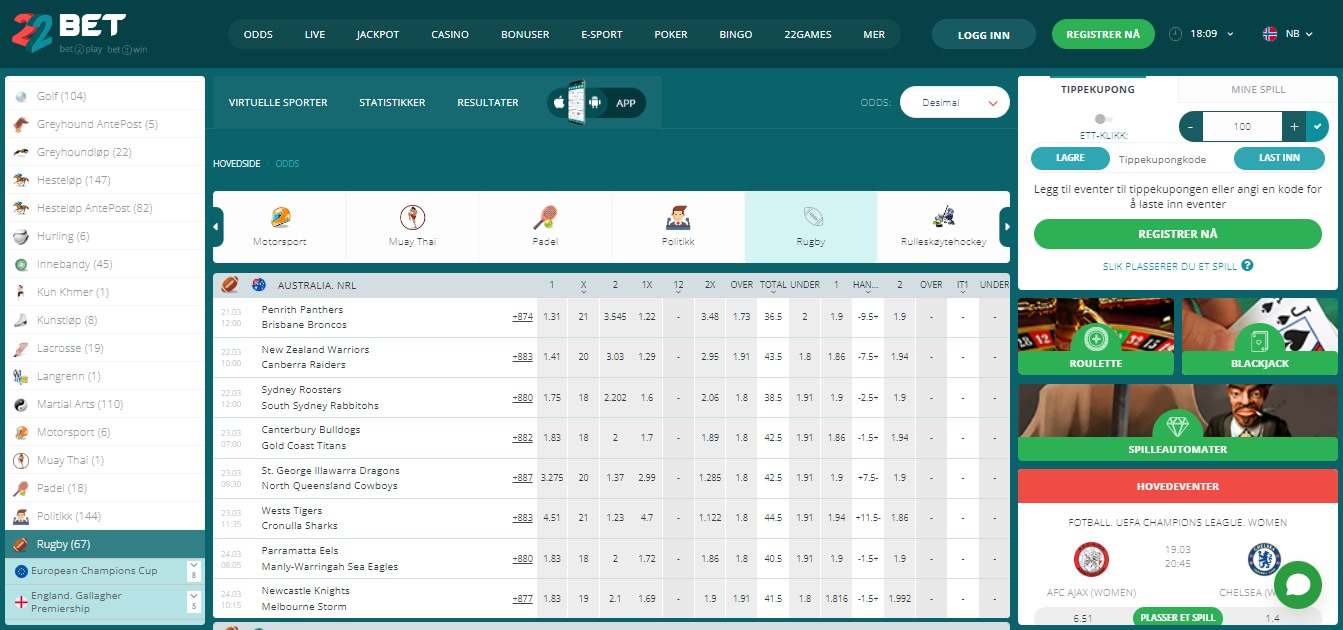Click the stake amount field showing 100
This screenshot has width=1343, height=630.
pyautogui.click(x=1242, y=127)
